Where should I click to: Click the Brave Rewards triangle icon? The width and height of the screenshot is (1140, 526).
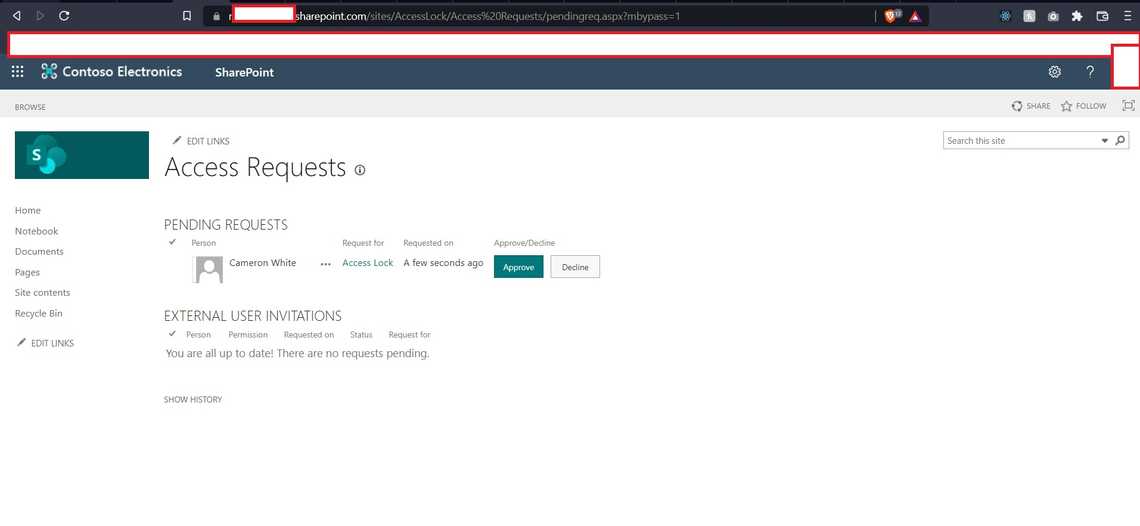click(x=915, y=16)
